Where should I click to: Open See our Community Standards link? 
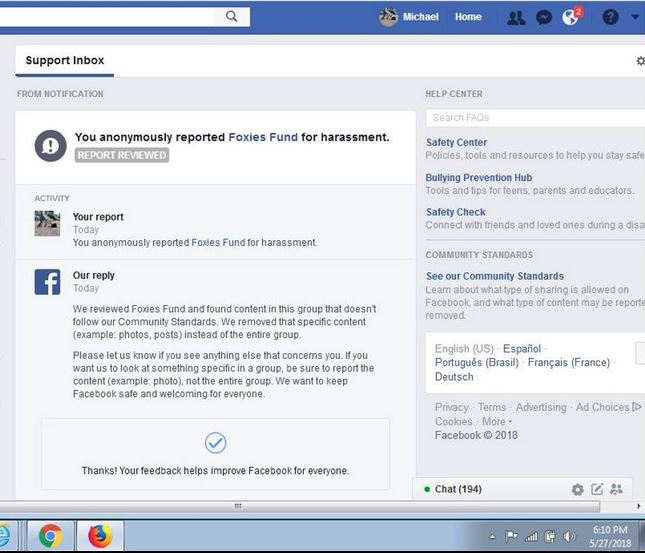tap(495, 276)
